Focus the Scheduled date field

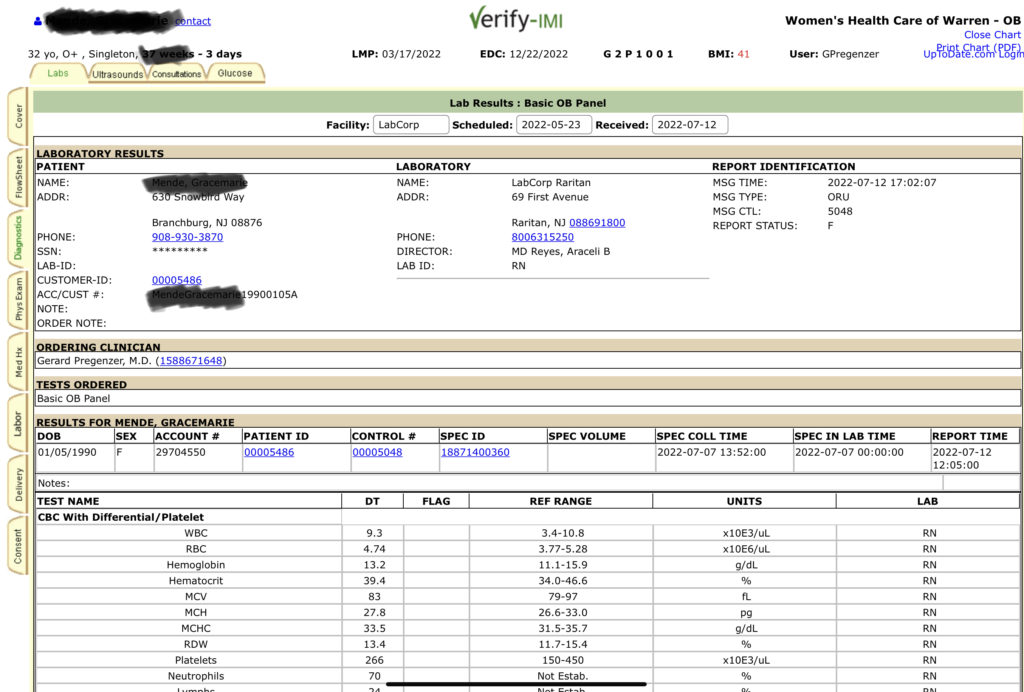pyautogui.click(x=554, y=125)
